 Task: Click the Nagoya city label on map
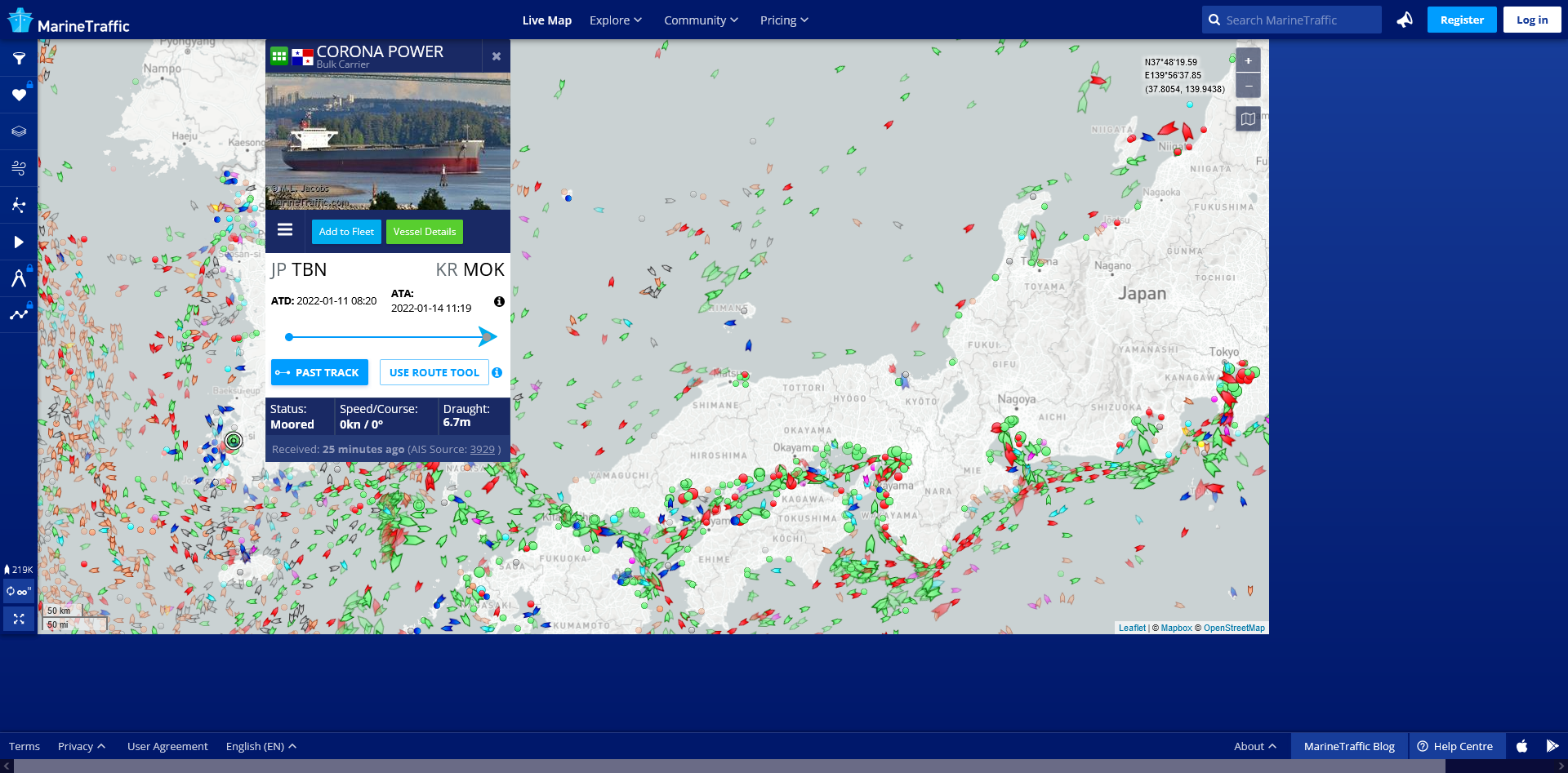[x=1016, y=399]
